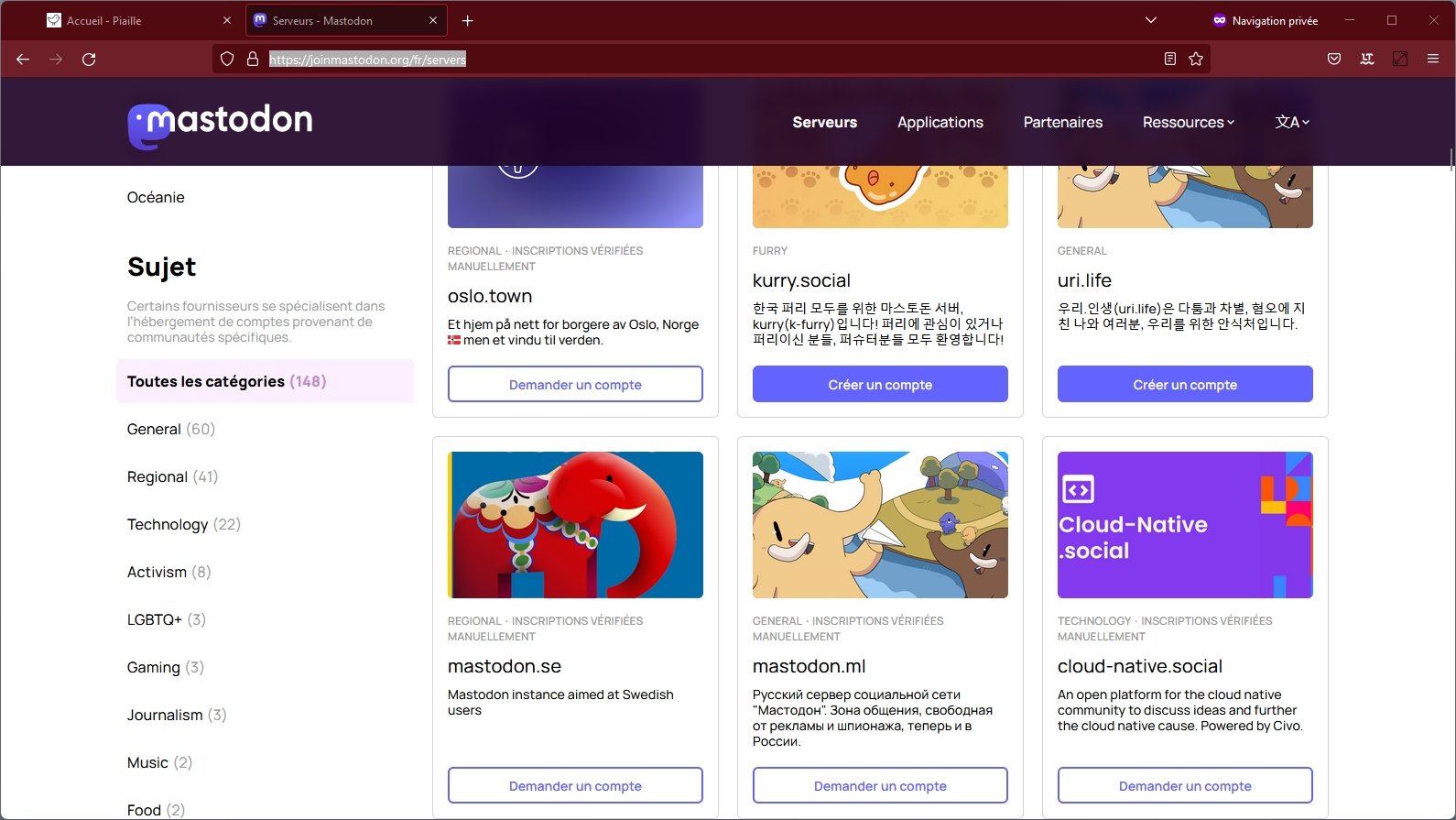Click the uri.life server banner image
The width and height of the screenshot is (1456, 820).
click(1185, 197)
